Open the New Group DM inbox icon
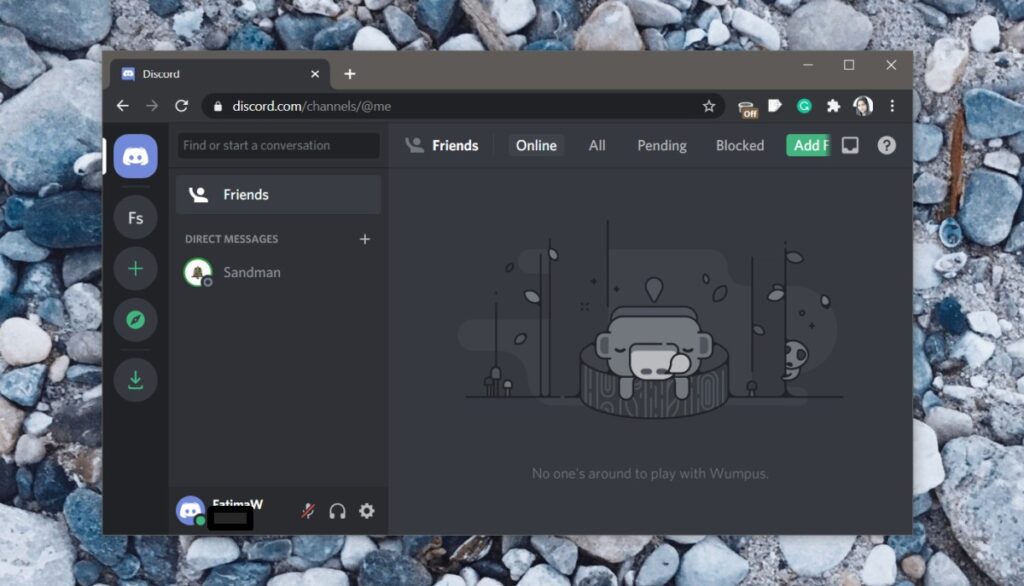 coord(849,145)
